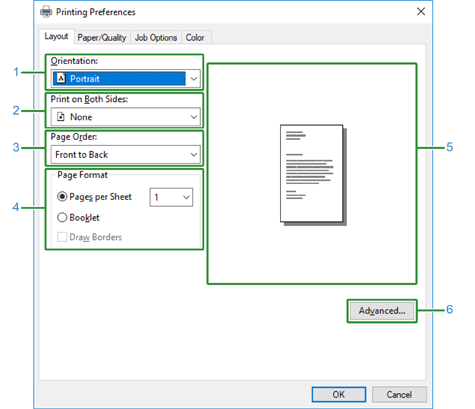This screenshot has width=475, height=409.
Task: Click the highlighted Portrait selection field
Action: pyautogui.click(x=119, y=79)
